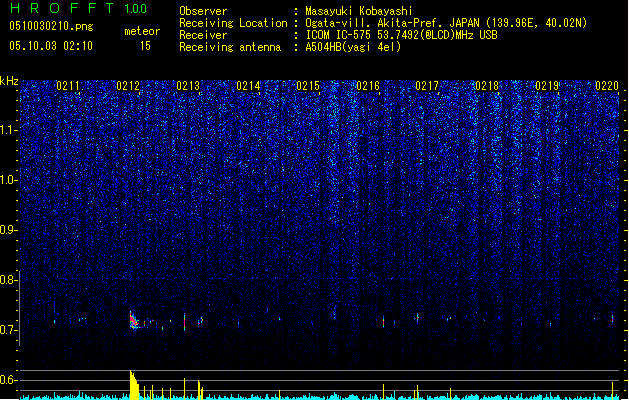Viewport: 629px width, 400px height.
Task: Click the 'Receiving Location' field label
Action: (x=233, y=23)
